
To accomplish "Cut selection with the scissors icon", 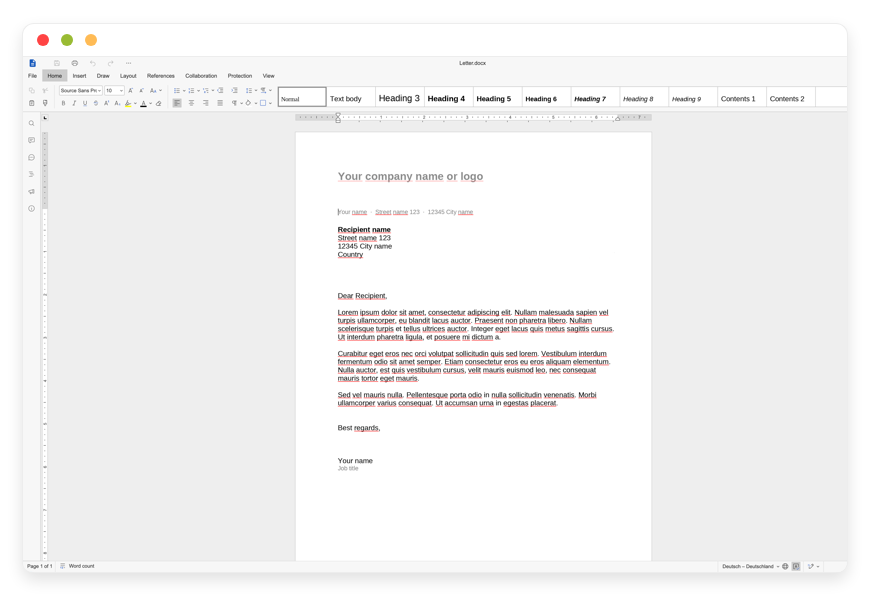I will 45,90.
